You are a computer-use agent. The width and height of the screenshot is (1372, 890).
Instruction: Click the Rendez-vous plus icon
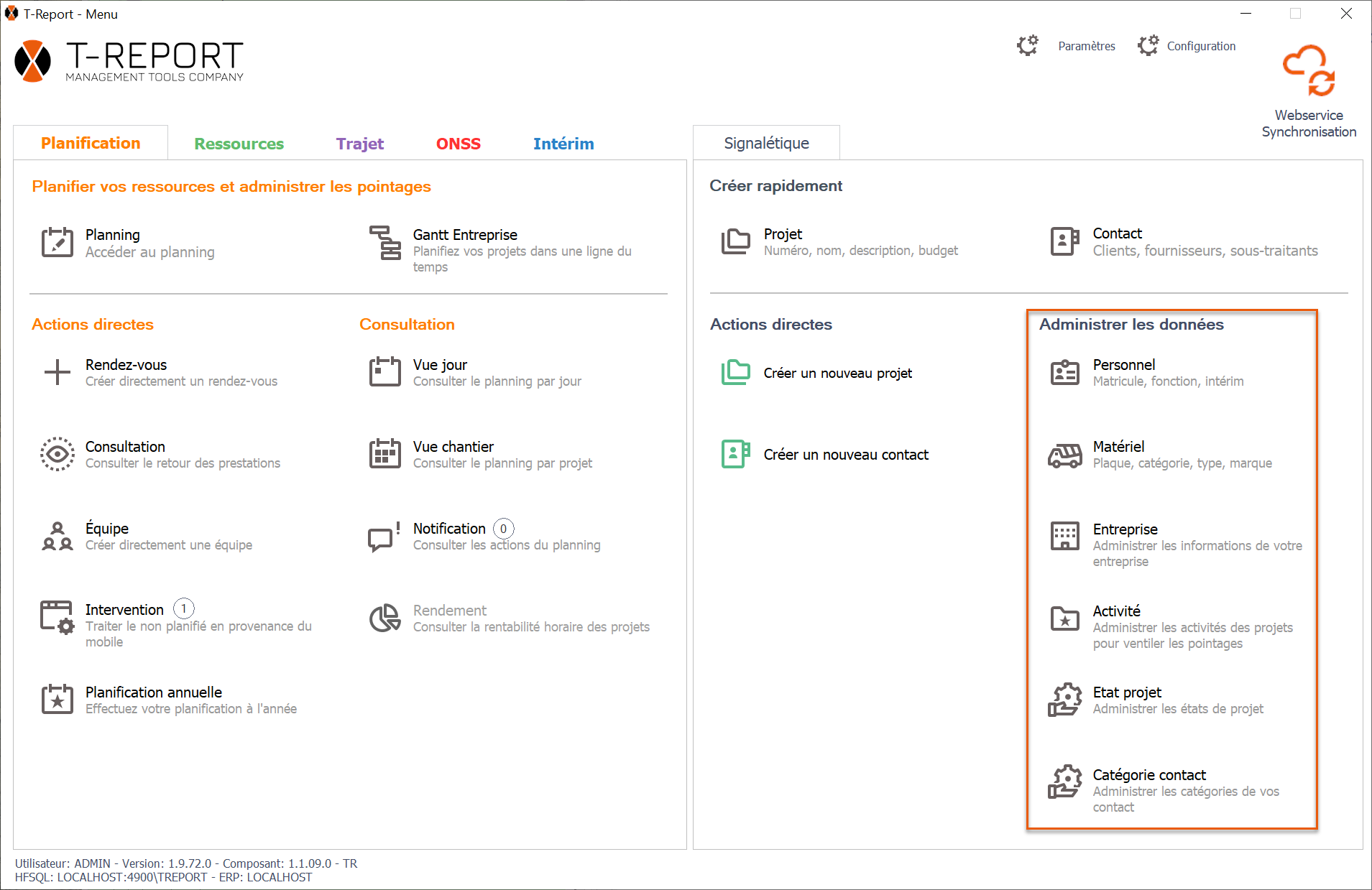(57, 372)
